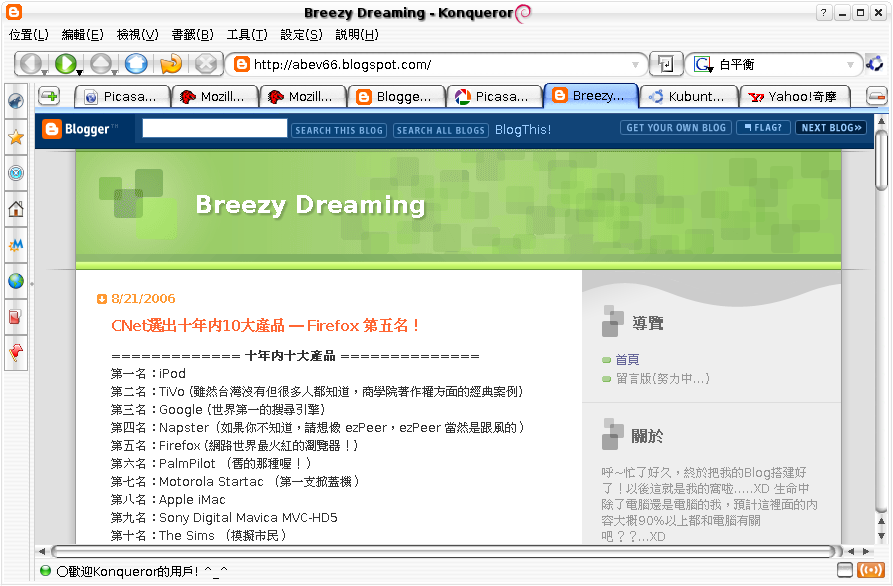
Task: Switch to the Yahoo!奇摩 tab
Action: 794,96
